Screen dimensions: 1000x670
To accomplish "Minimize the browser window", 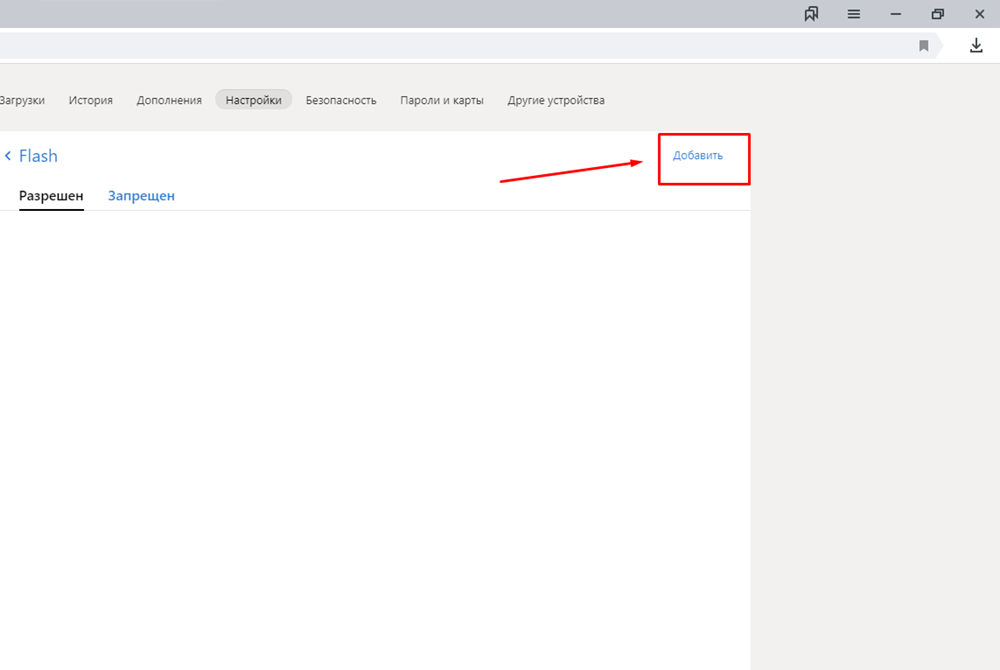I will tap(896, 14).
